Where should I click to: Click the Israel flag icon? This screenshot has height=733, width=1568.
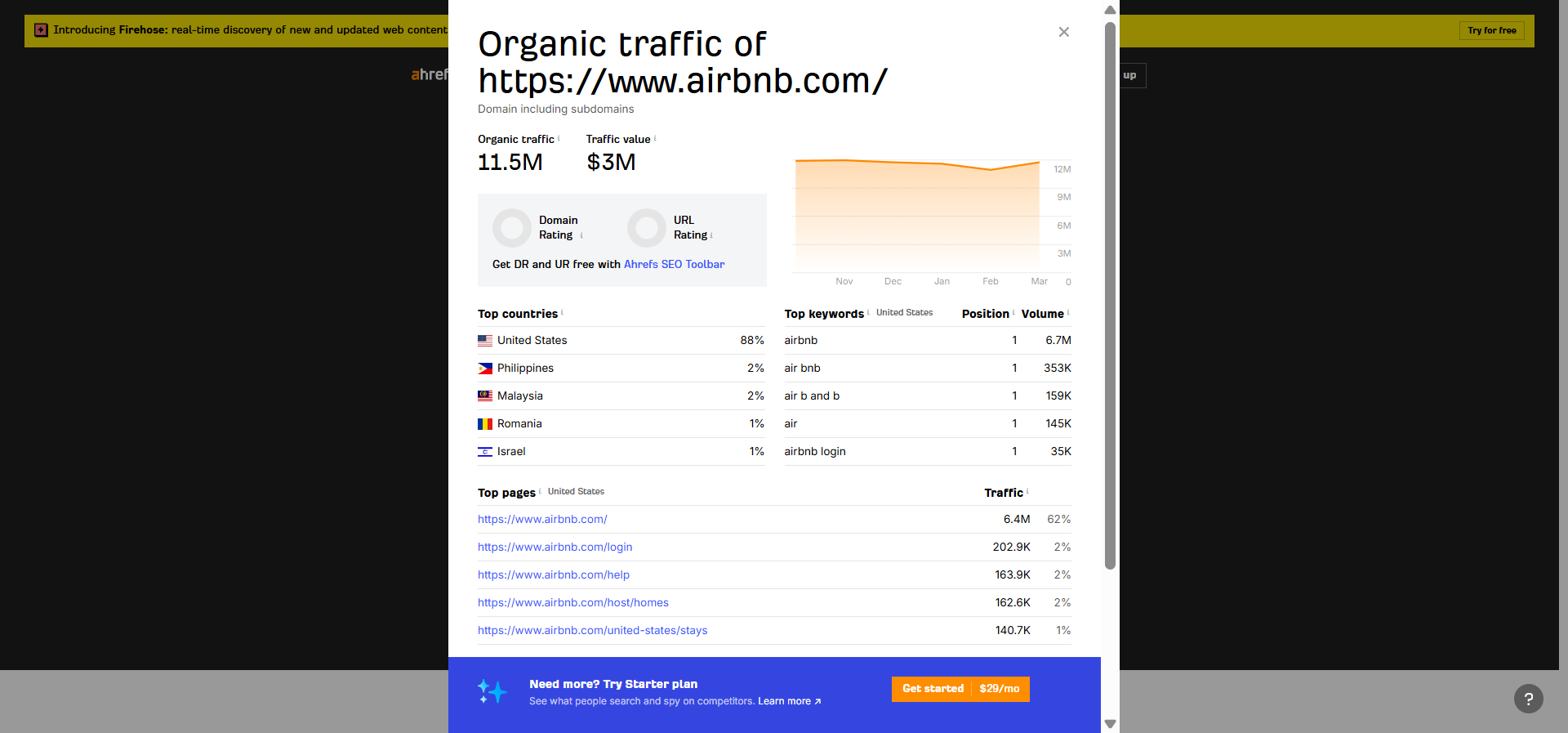coord(485,452)
